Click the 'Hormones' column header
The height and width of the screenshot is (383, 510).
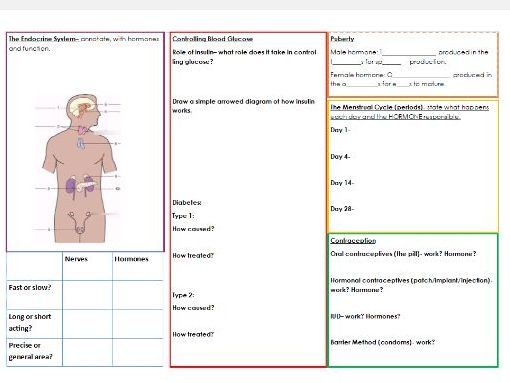(x=131, y=259)
